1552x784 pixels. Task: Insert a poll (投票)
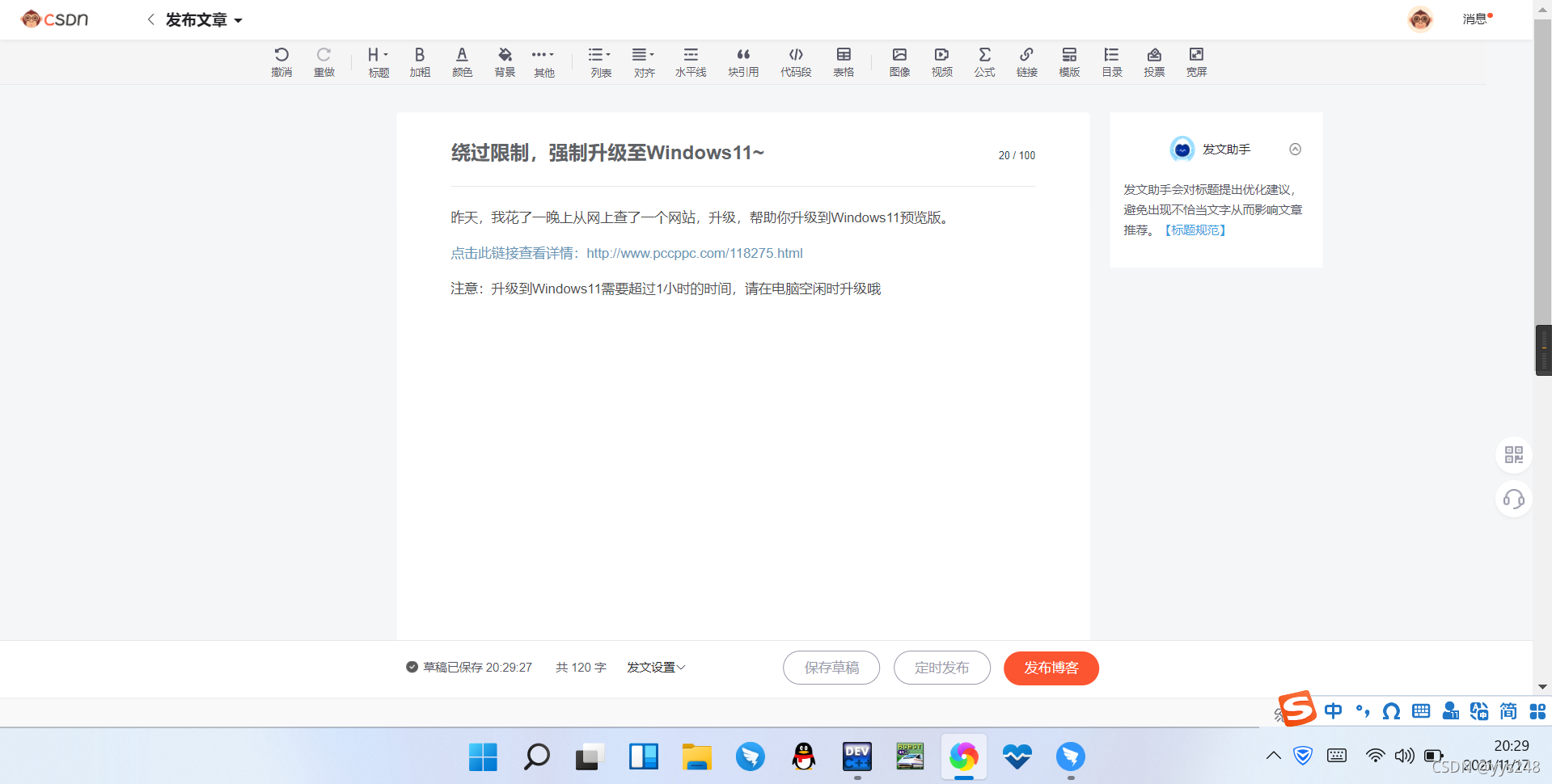pos(1154,62)
